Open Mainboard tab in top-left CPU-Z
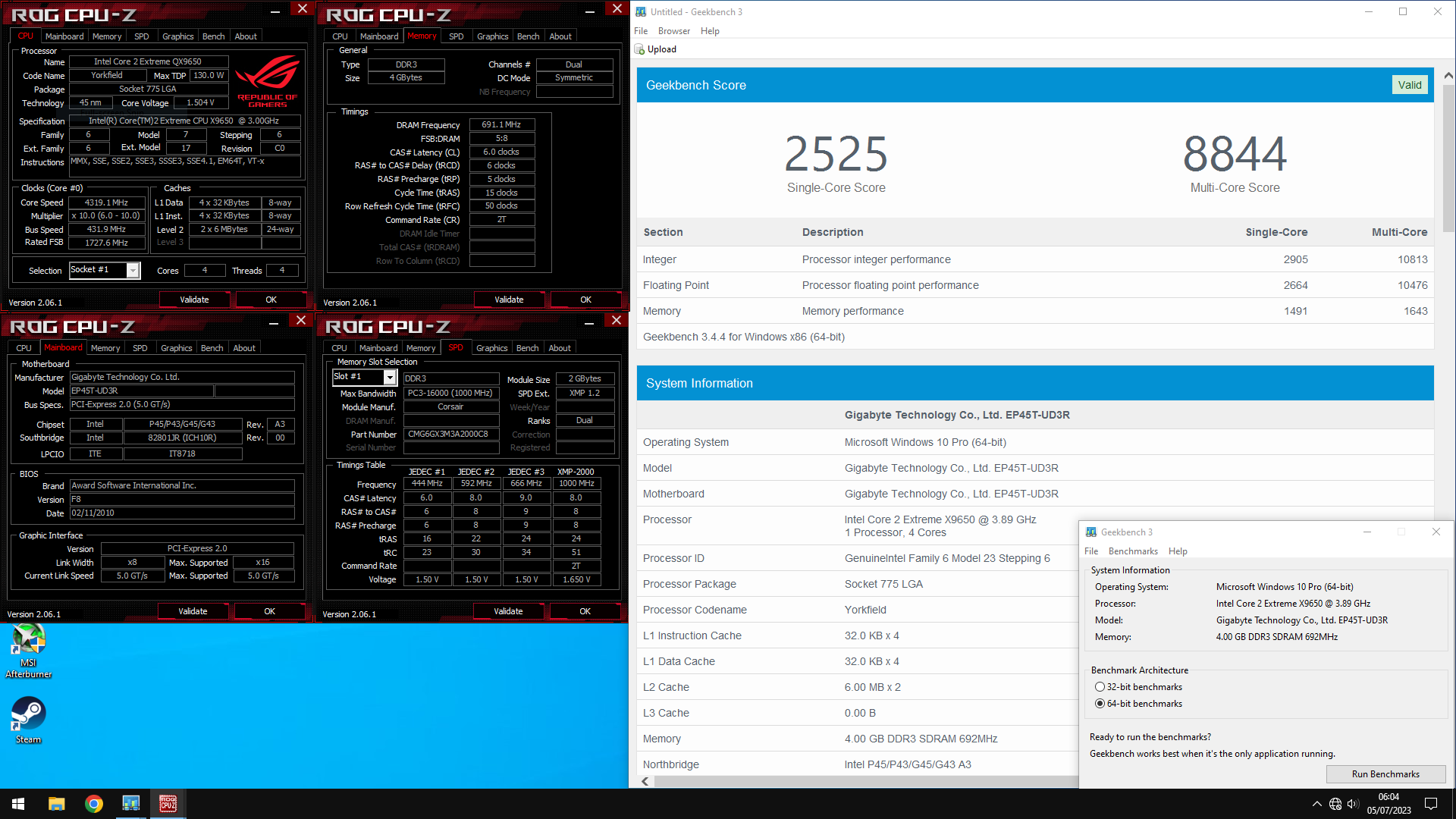 (64, 36)
